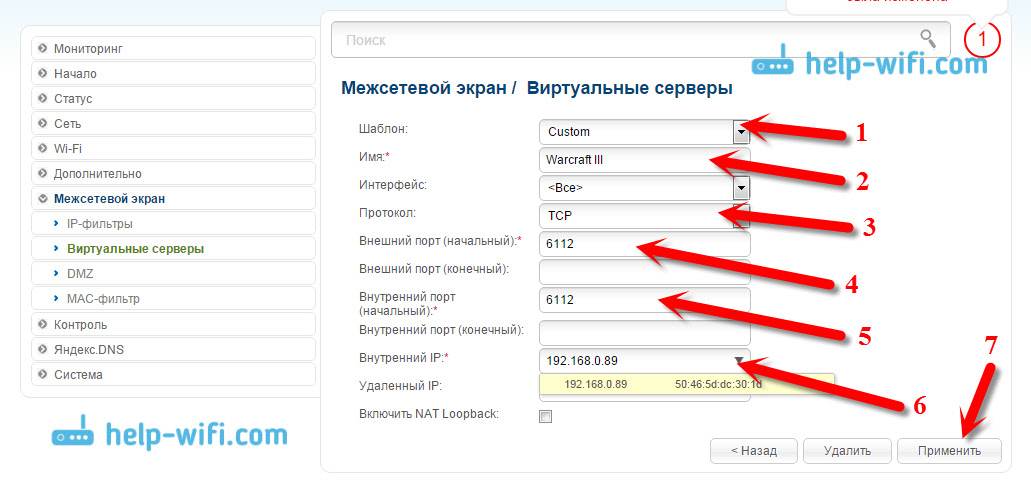Screen dimensions: 1031x485
Task: Click bullet icon beside Дополнительно
Action: (x=43, y=173)
